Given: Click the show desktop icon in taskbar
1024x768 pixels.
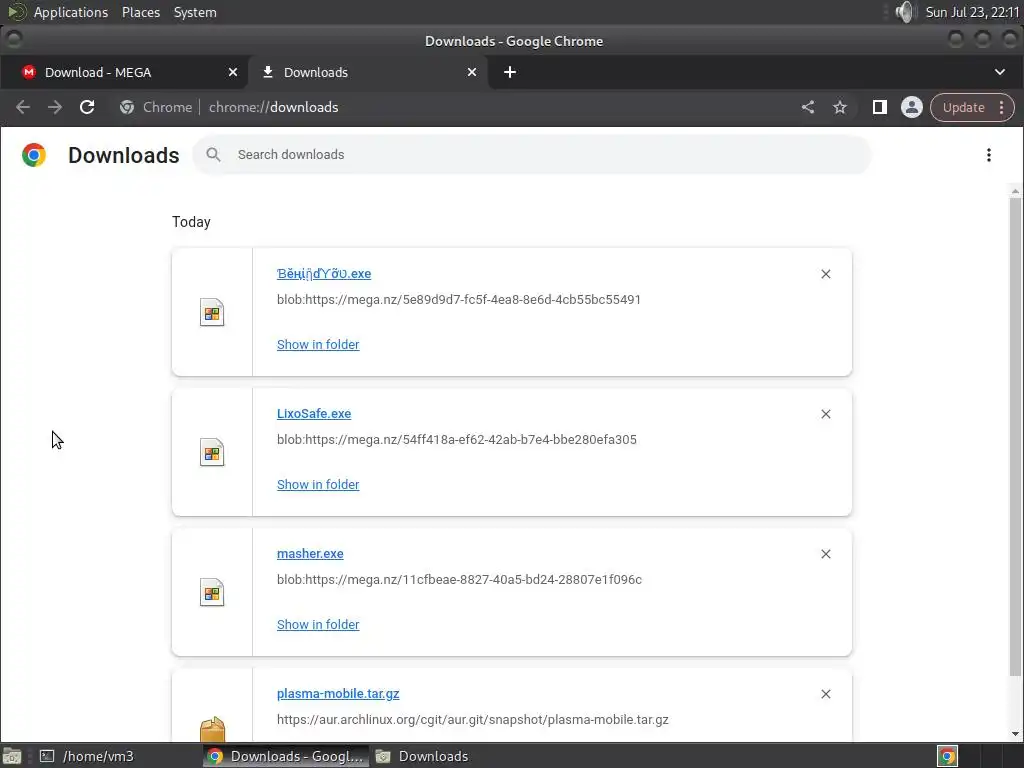Looking at the screenshot, I should tap(12, 756).
